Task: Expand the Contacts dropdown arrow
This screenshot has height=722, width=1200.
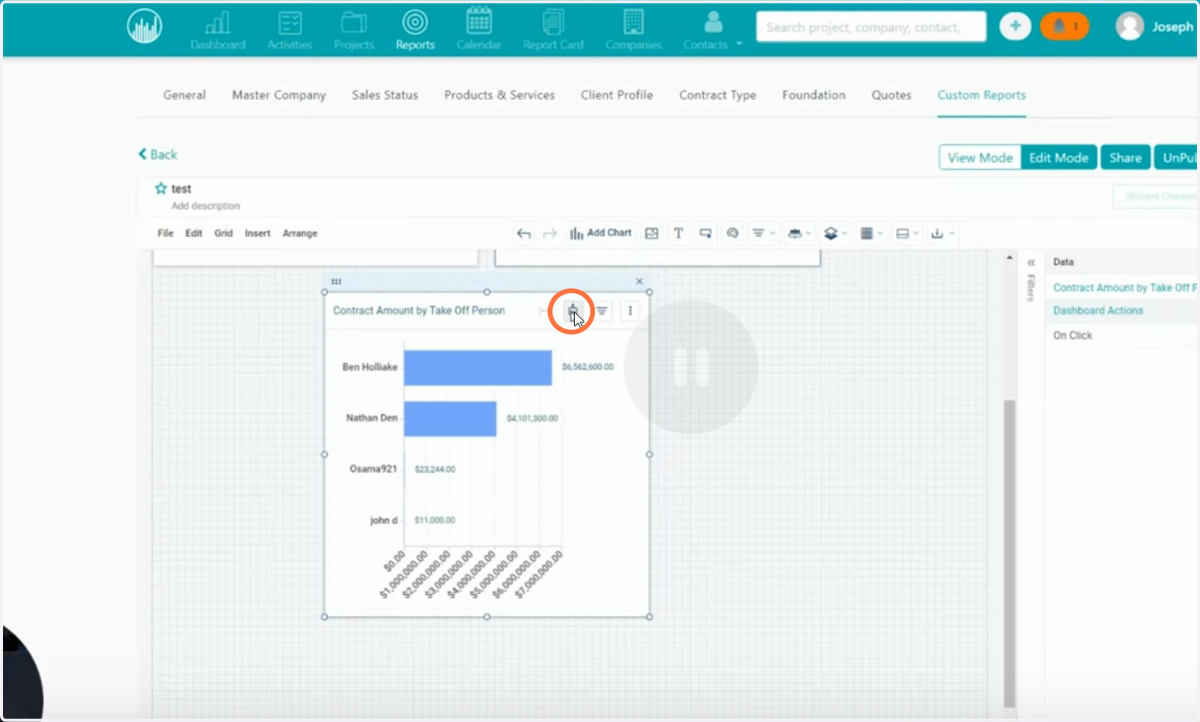Action: click(739, 44)
